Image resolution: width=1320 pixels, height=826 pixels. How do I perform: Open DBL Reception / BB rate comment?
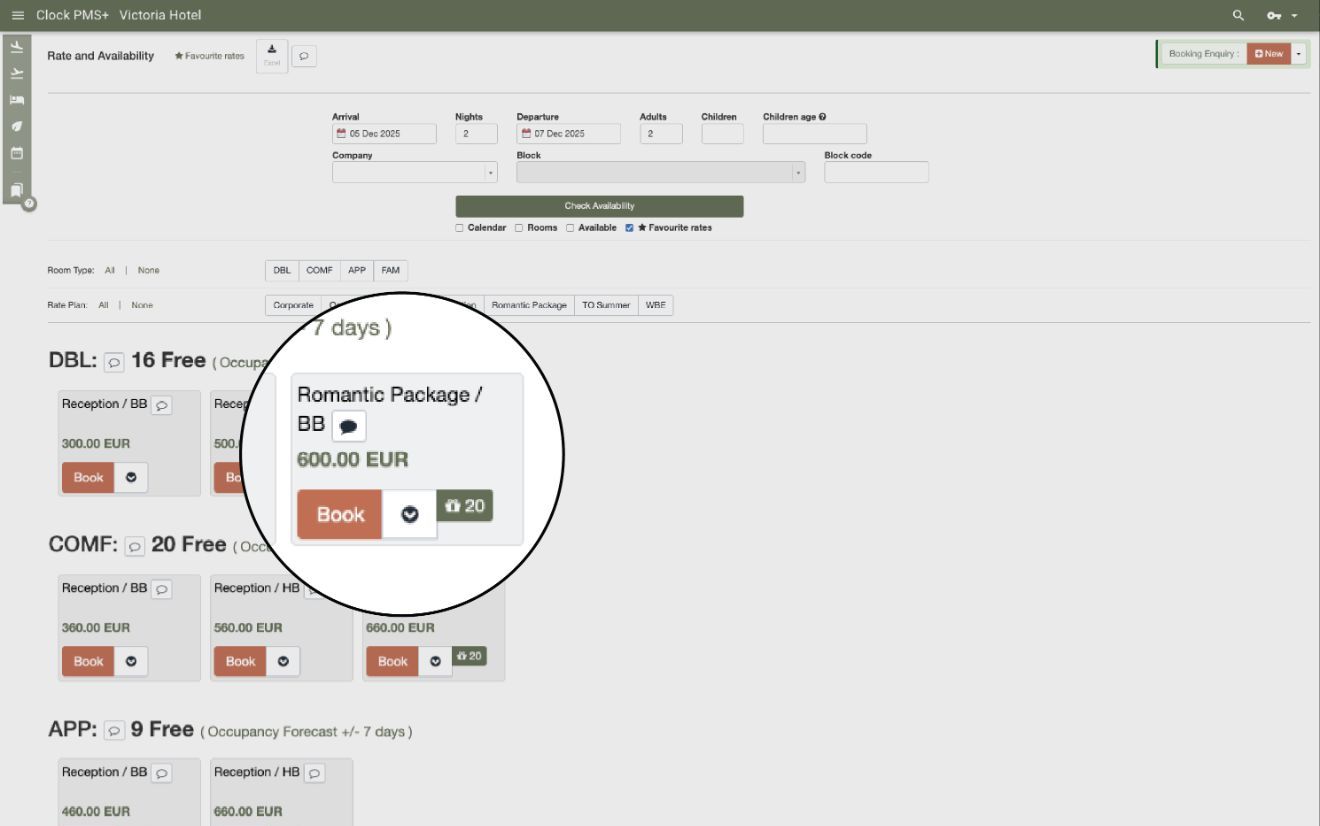coord(161,404)
